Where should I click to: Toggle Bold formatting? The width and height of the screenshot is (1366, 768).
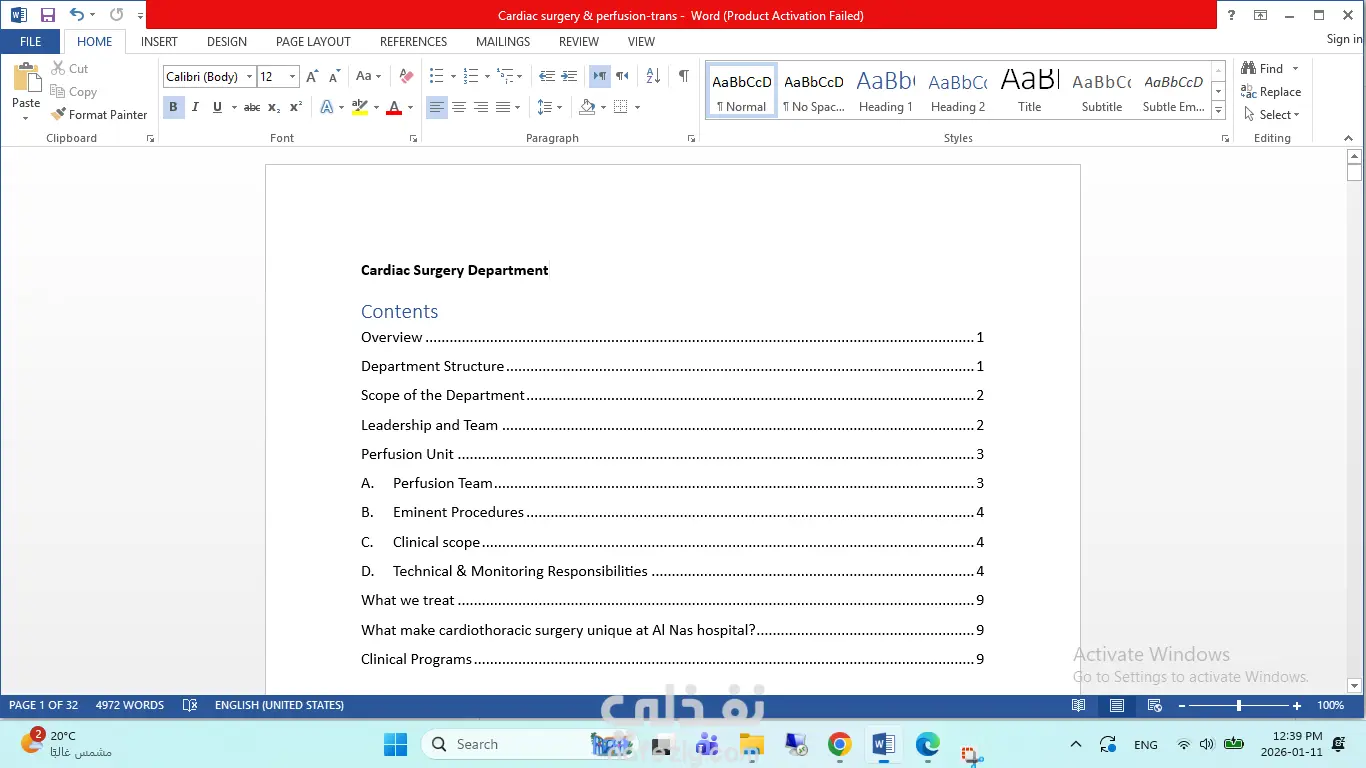pyautogui.click(x=173, y=107)
